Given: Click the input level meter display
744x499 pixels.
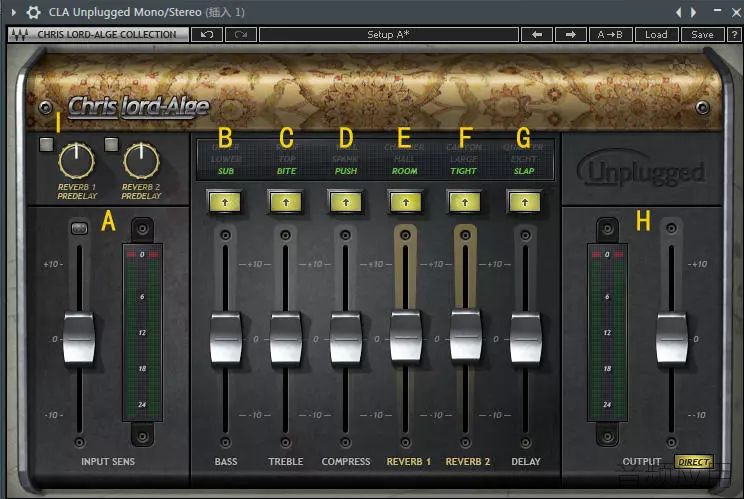Looking at the screenshot, I should click(x=142, y=332).
